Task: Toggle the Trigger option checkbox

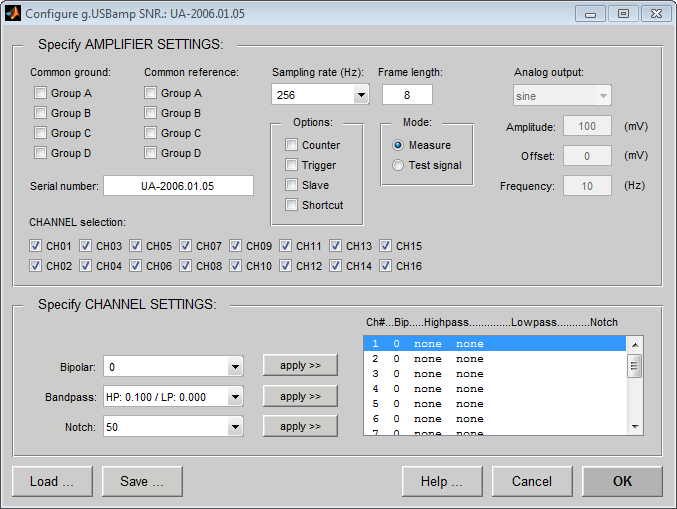Action: tap(291, 165)
